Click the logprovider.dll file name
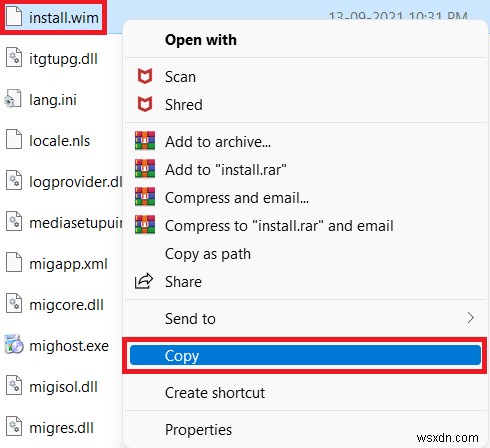Viewport: 490px width, 448px height. coord(76,182)
